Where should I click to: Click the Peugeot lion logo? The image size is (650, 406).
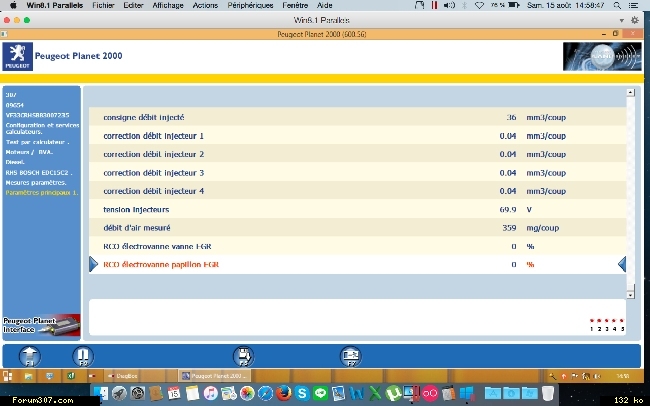click(17, 56)
